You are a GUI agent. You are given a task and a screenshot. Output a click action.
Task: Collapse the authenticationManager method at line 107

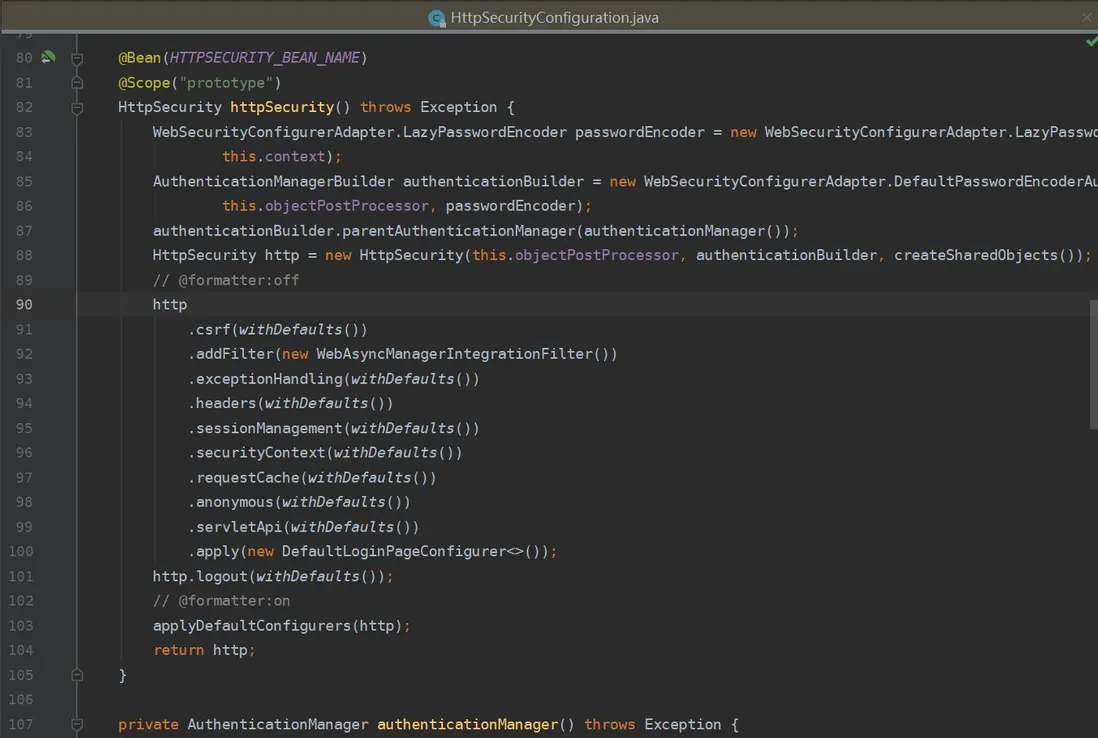(77, 724)
